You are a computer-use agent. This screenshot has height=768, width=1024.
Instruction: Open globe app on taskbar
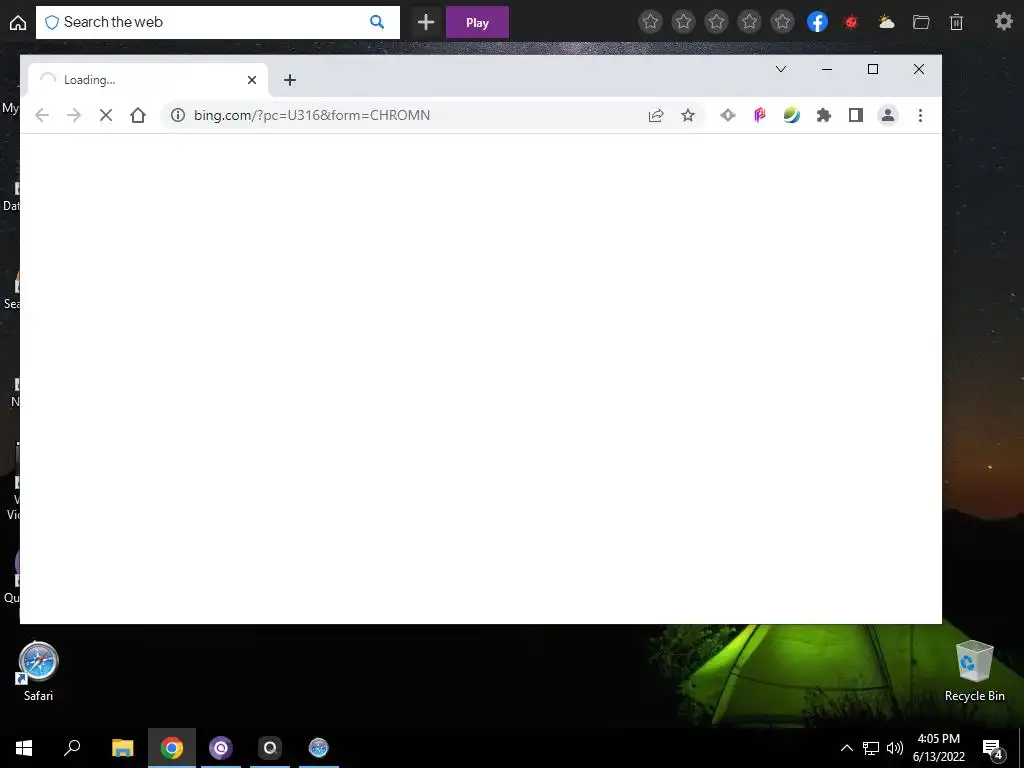point(319,748)
